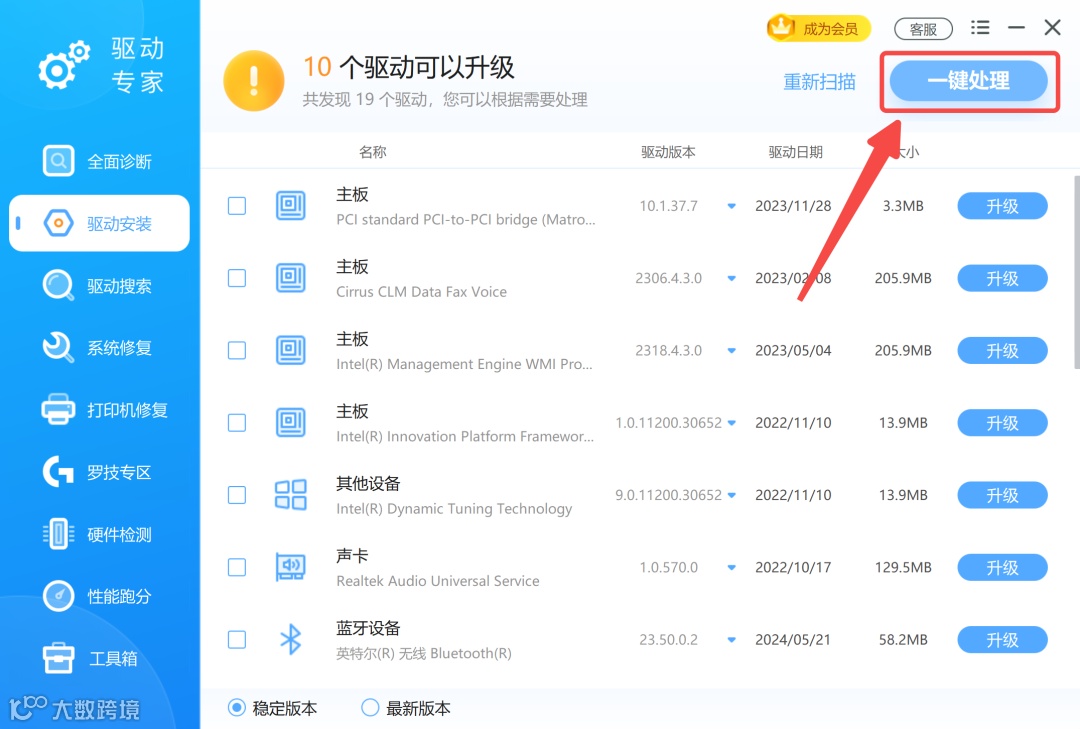
Task: Click the 成为会员 button
Action: tap(819, 28)
